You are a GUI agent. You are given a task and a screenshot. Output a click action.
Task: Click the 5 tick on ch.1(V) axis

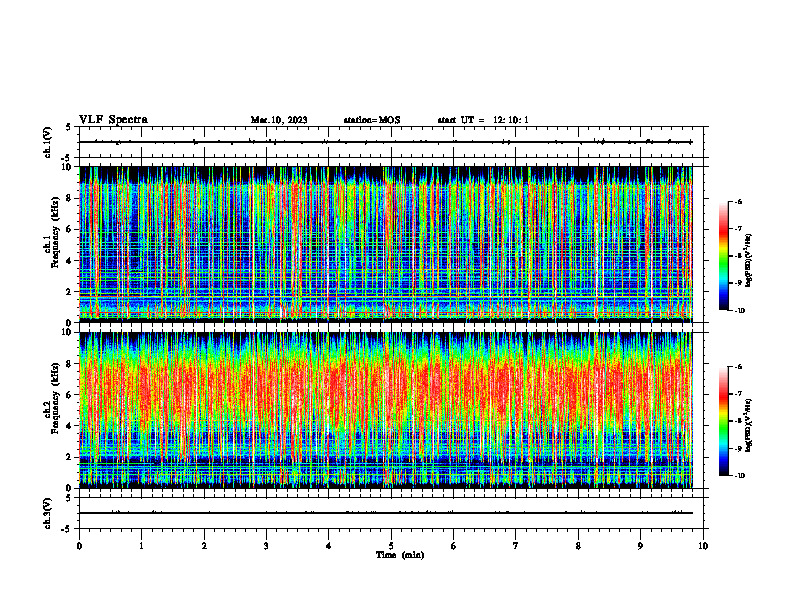click(x=69, y=128)
